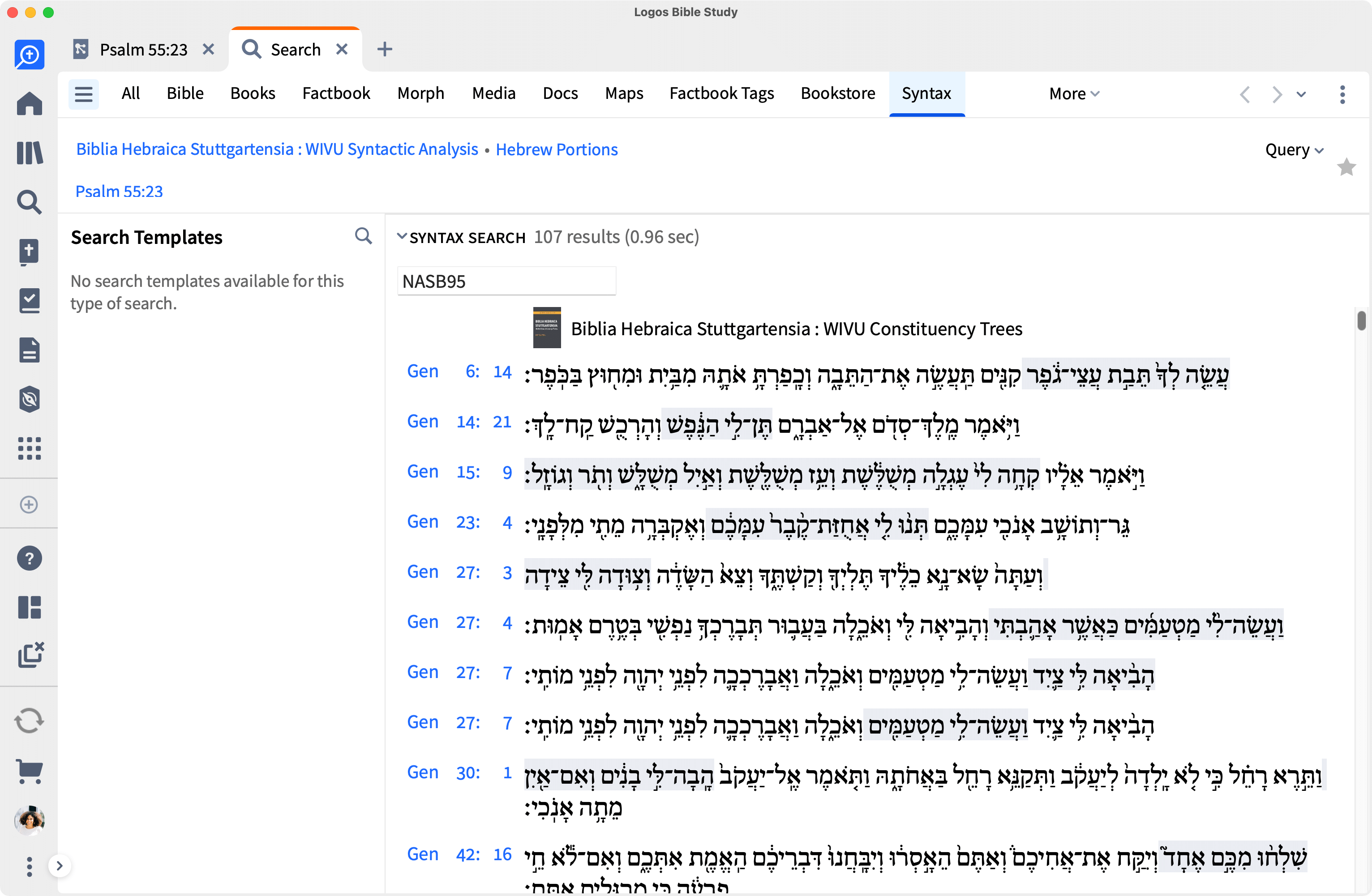1372x896 pixels.
Task: Select the Factbook search type
Action: point(336,94)
